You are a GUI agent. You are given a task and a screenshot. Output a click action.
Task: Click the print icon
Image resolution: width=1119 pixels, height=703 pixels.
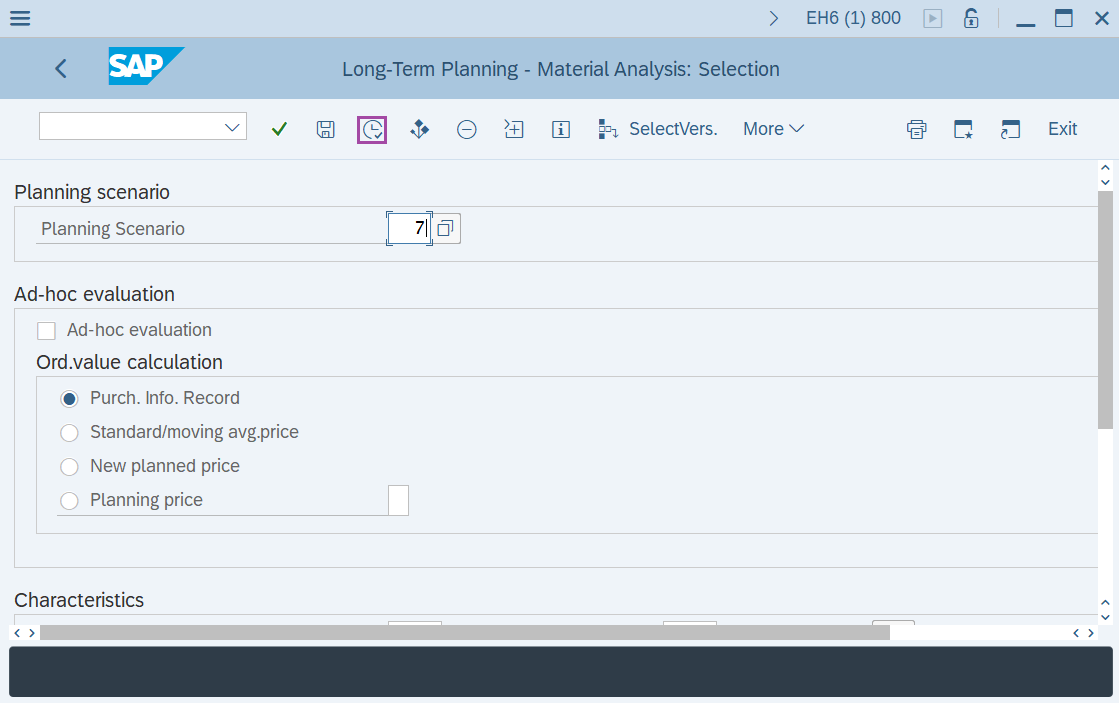pos(916,129)
